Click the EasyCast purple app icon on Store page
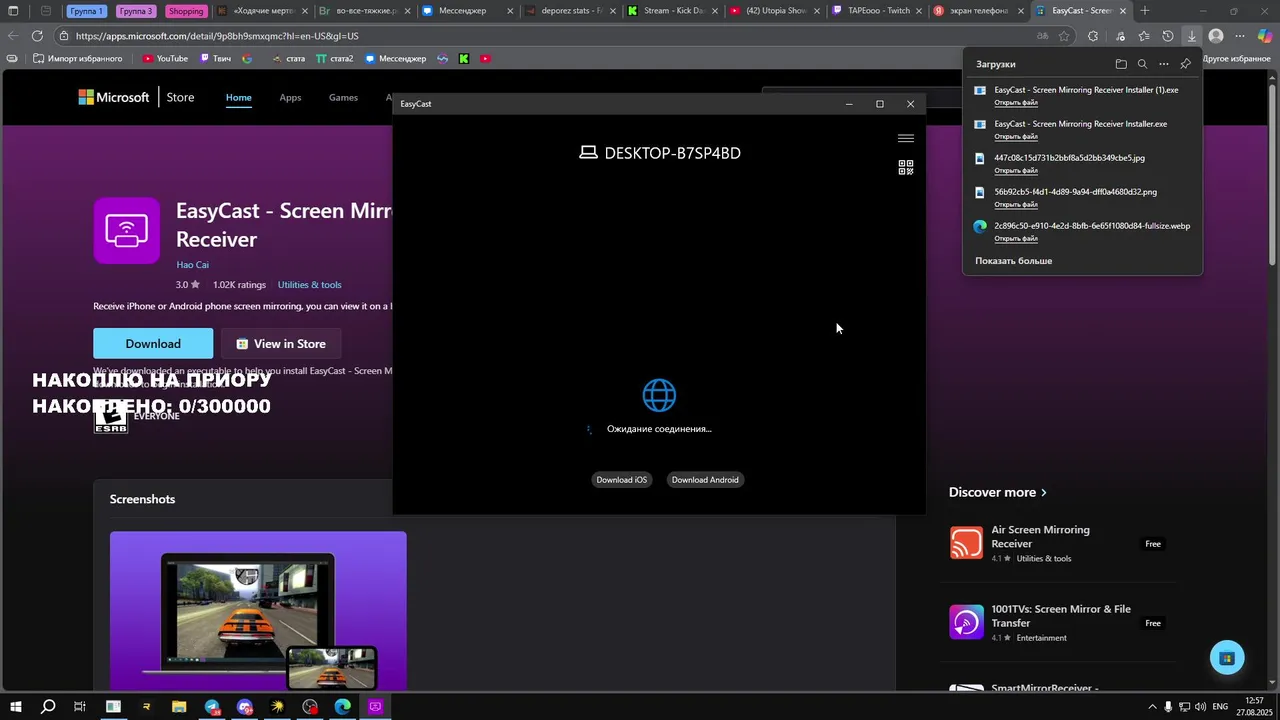Screen dimensions: 1280x720 pyautogui.click(x=127, y=231)
